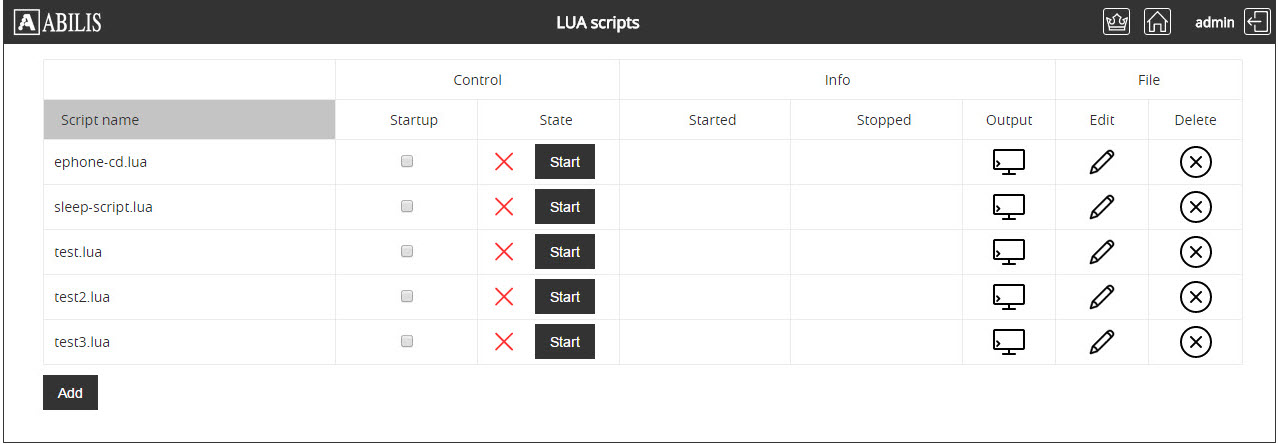The image size is (1278, 444).
Task: Click the crown icon in header
Action: [1116, 22]
